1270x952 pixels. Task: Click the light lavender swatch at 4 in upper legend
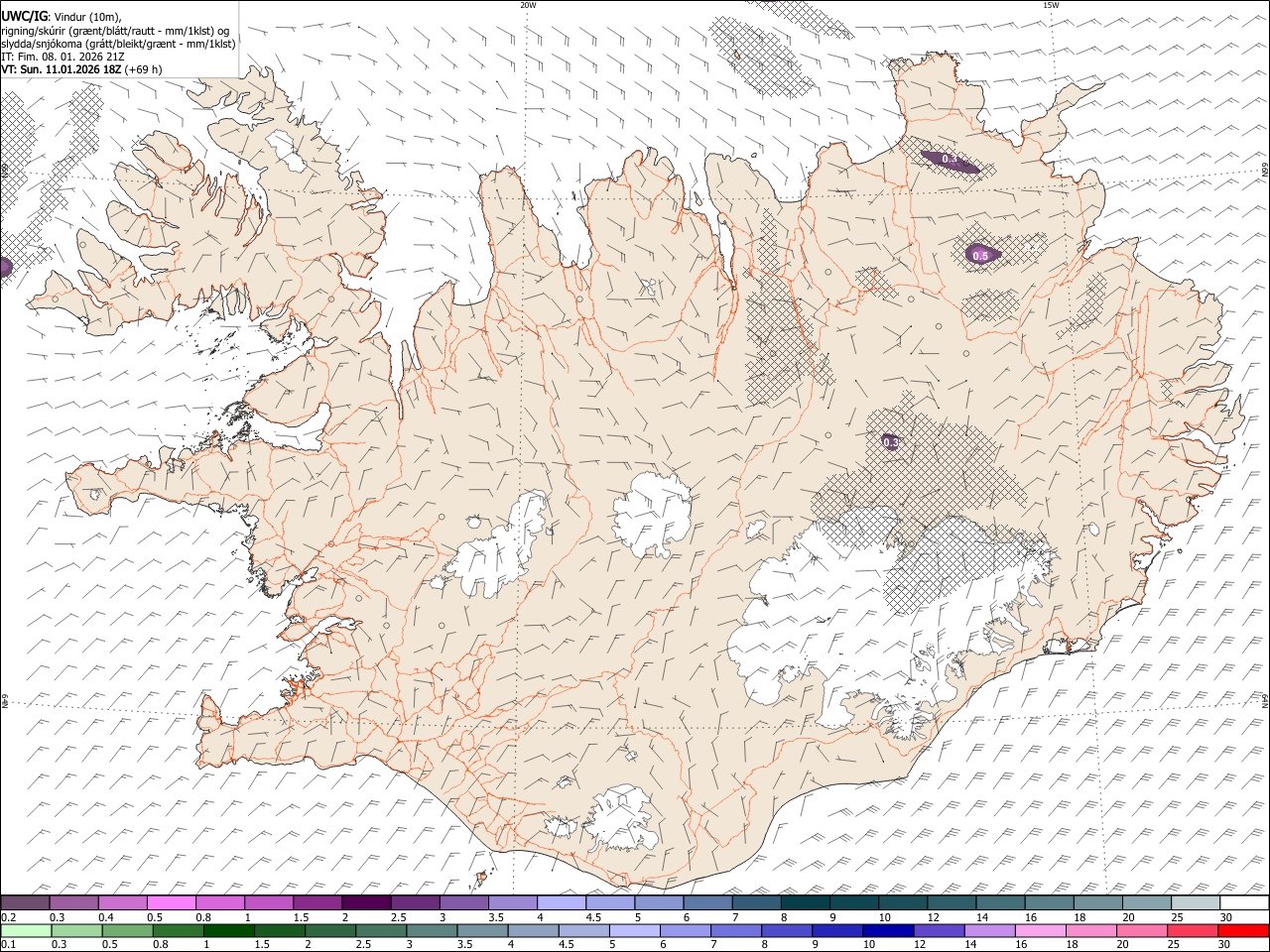coord(563,902)
